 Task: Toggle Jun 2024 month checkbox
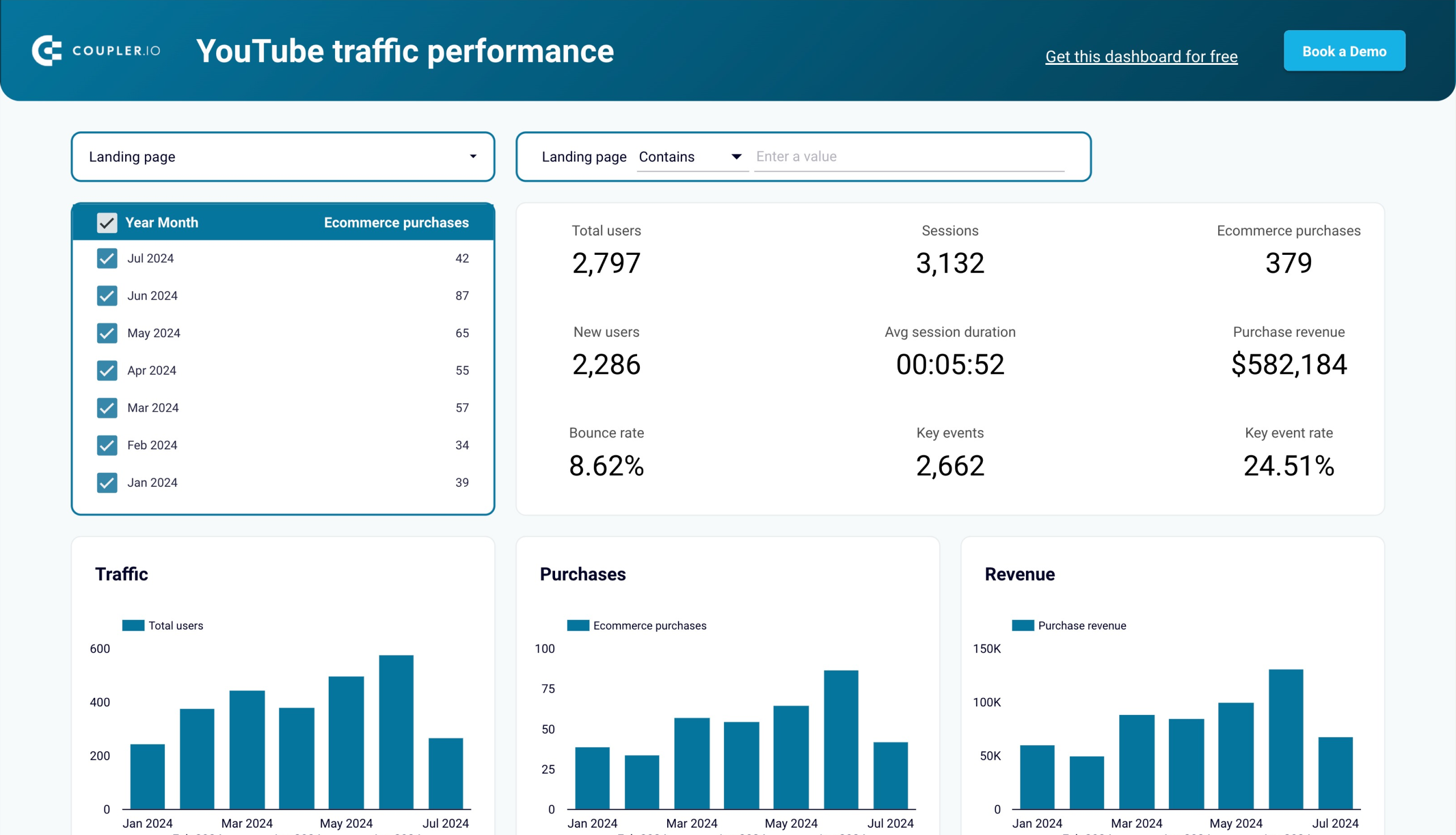tap(107, 296)
